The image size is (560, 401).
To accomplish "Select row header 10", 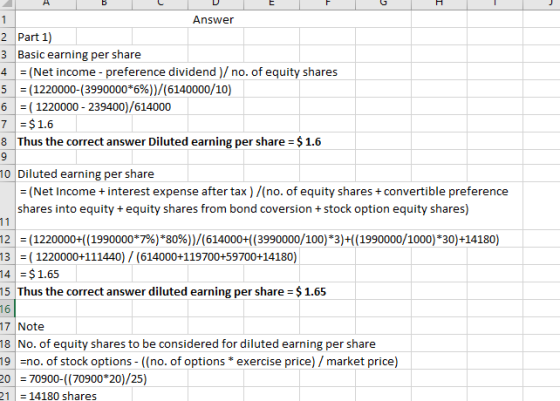I will click(8, 174).
